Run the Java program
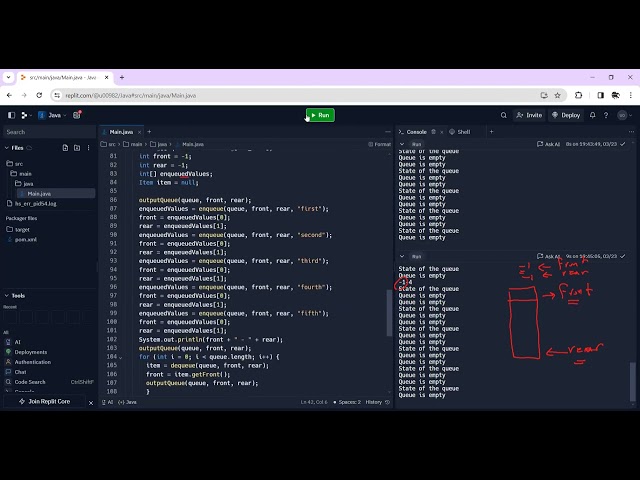 tap(320, 115)
